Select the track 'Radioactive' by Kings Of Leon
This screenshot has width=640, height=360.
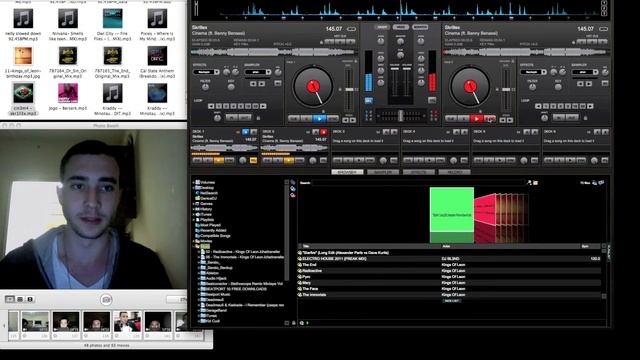(449, 271)
